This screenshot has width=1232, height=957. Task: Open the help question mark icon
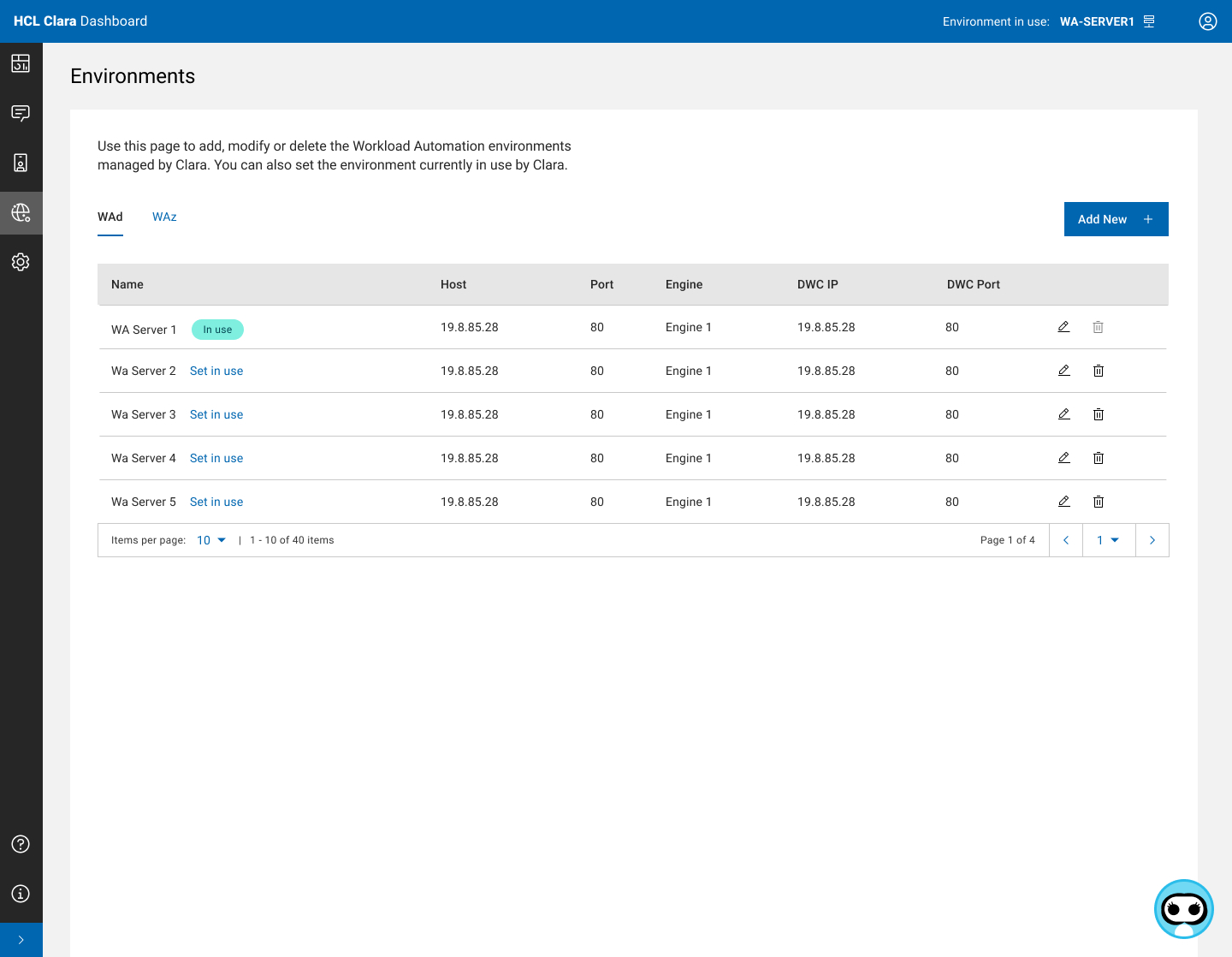21,844
